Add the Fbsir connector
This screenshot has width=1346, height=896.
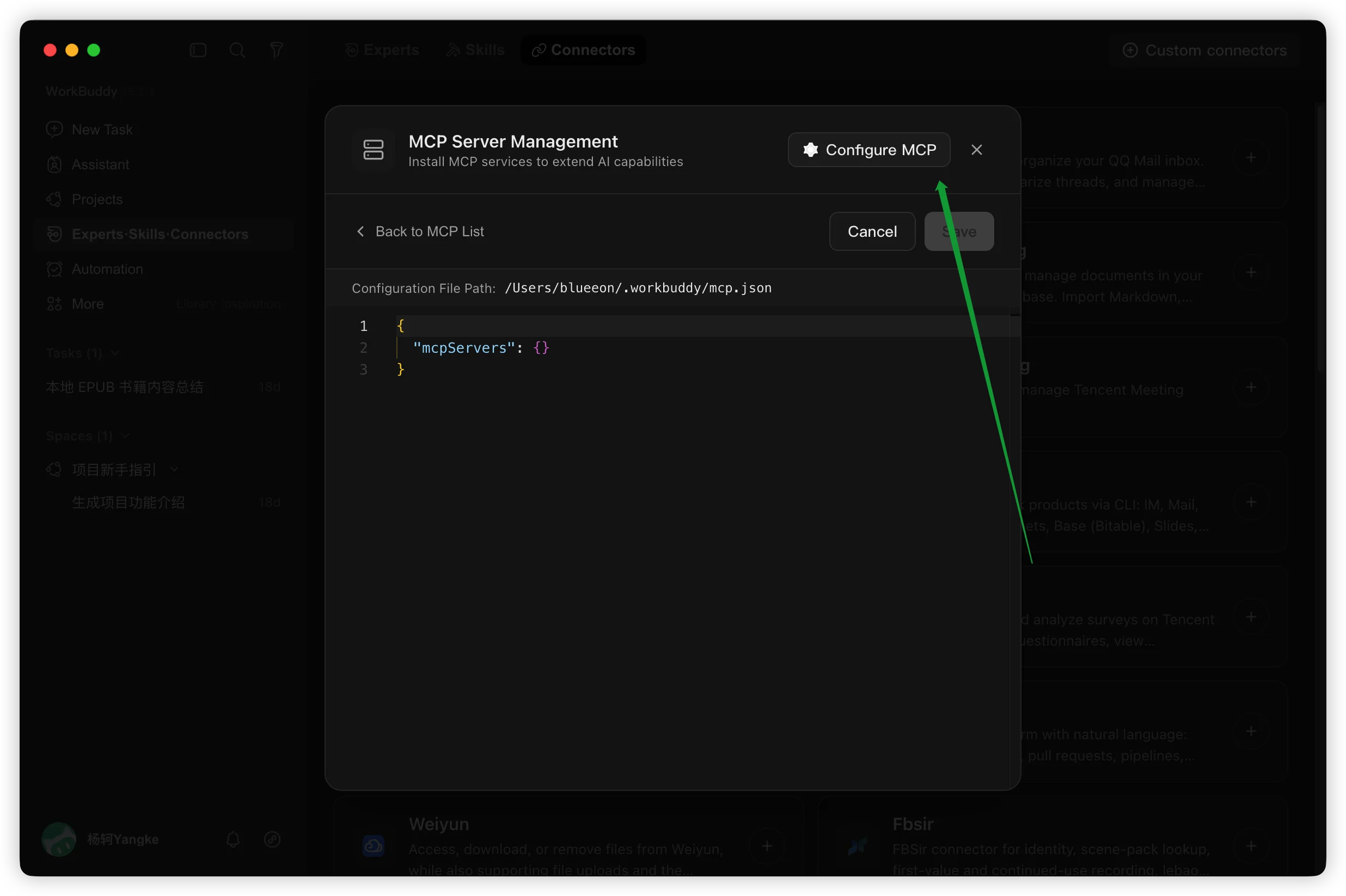click(x=1251, y=846)
